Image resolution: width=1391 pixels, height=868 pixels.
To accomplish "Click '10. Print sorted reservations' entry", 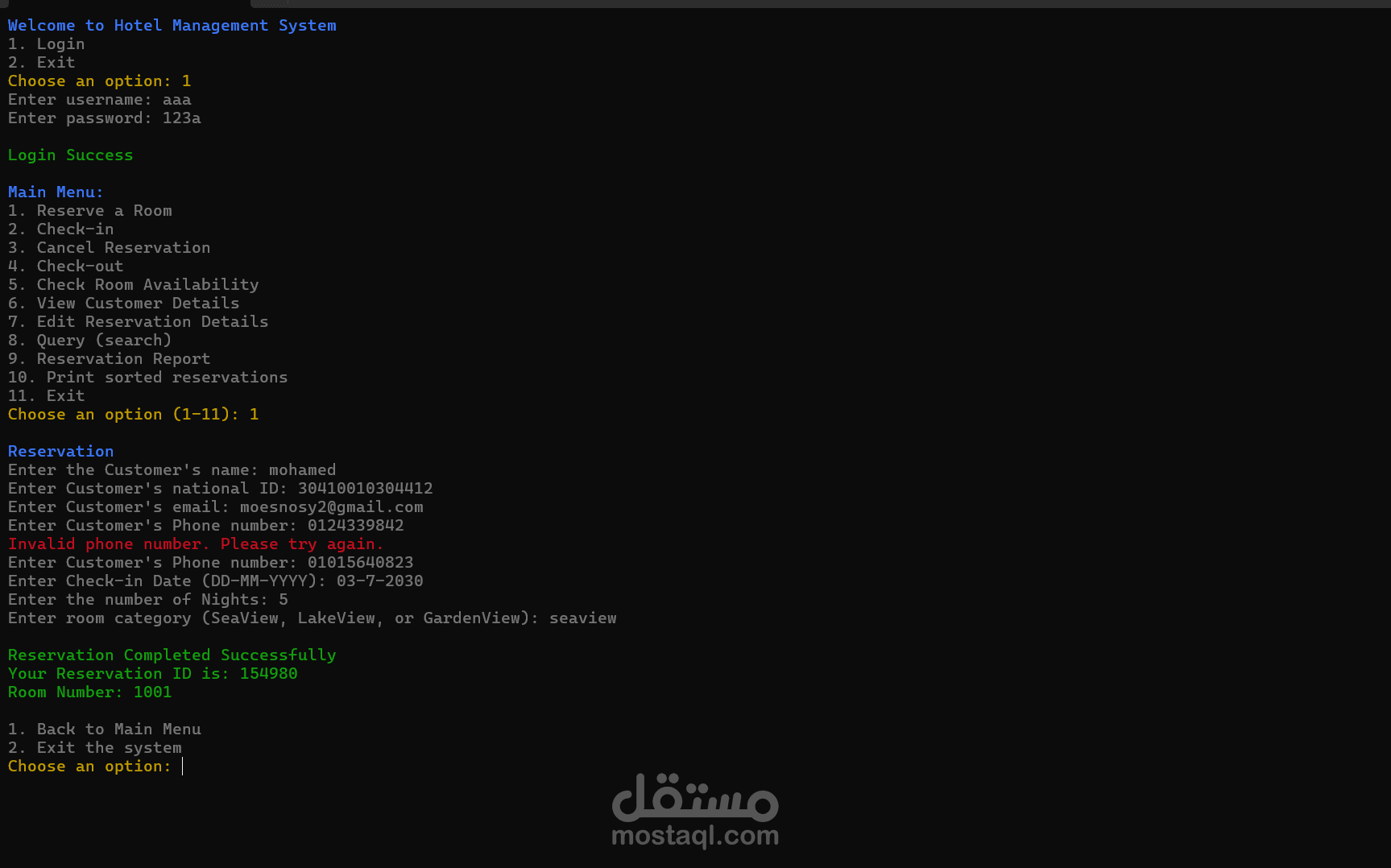I will [148, 378].
